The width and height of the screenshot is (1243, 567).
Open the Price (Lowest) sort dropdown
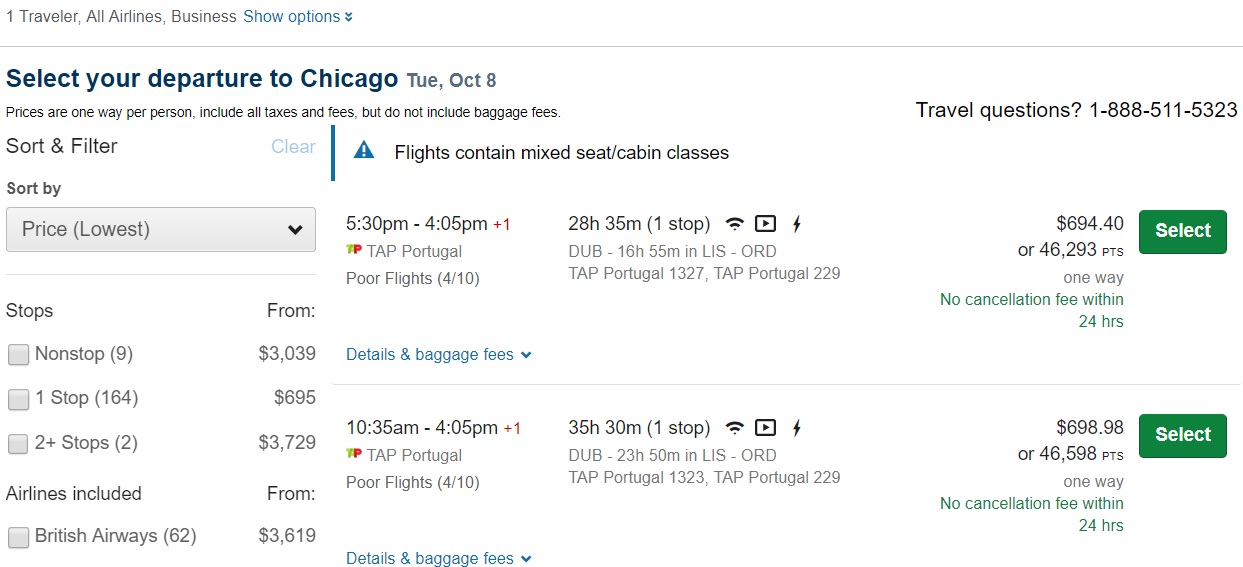coord(161,229)
